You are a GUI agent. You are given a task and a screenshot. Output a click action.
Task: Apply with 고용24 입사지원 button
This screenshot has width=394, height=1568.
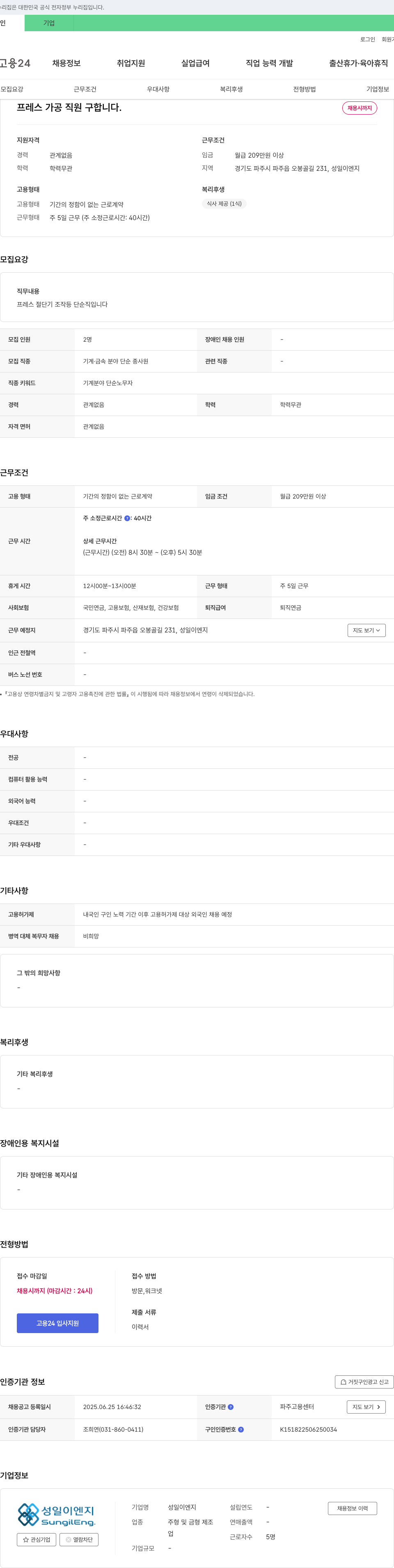58,1323
